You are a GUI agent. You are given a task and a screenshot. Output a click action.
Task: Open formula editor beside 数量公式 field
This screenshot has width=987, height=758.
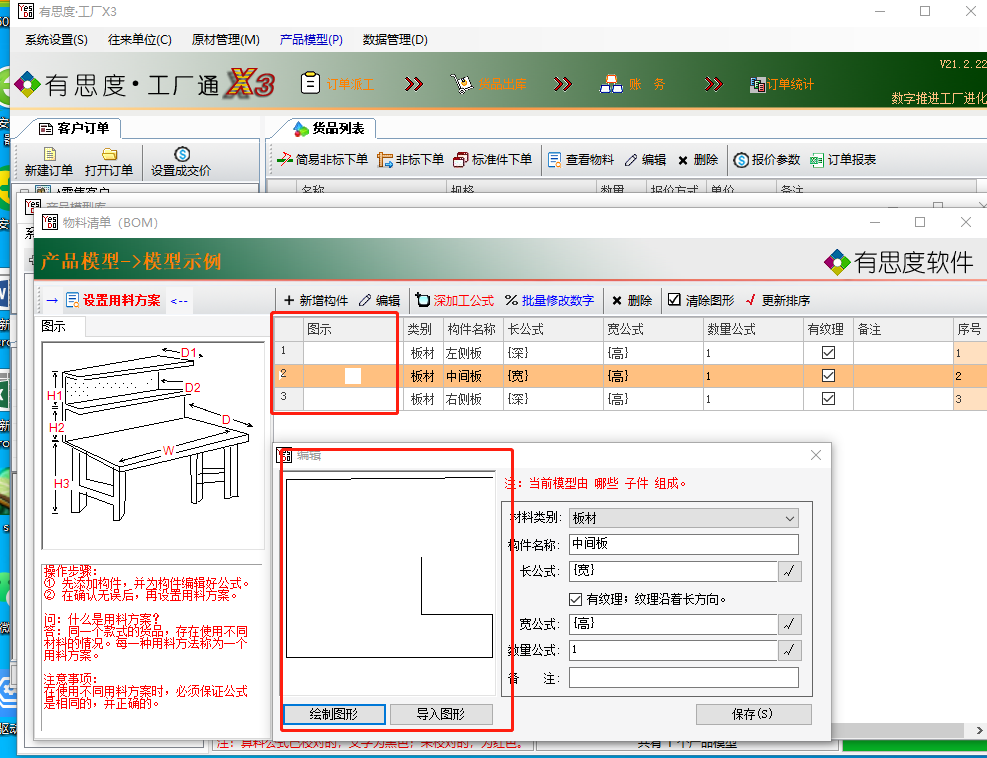tap(789, 650)
